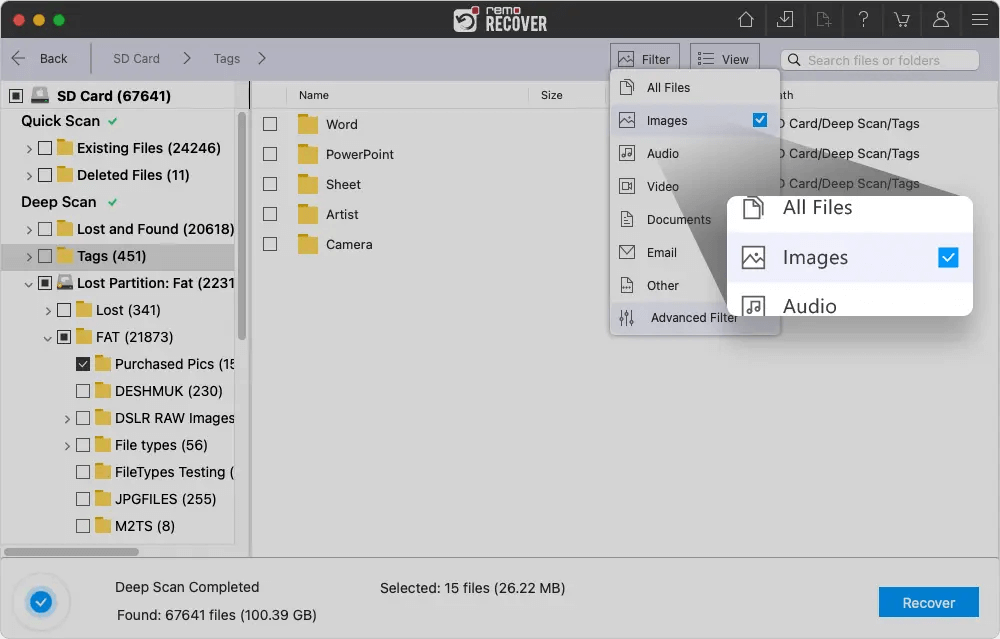1000x639 pixels.
Task: Select Video in the filter menu
Action: point(662,186)
